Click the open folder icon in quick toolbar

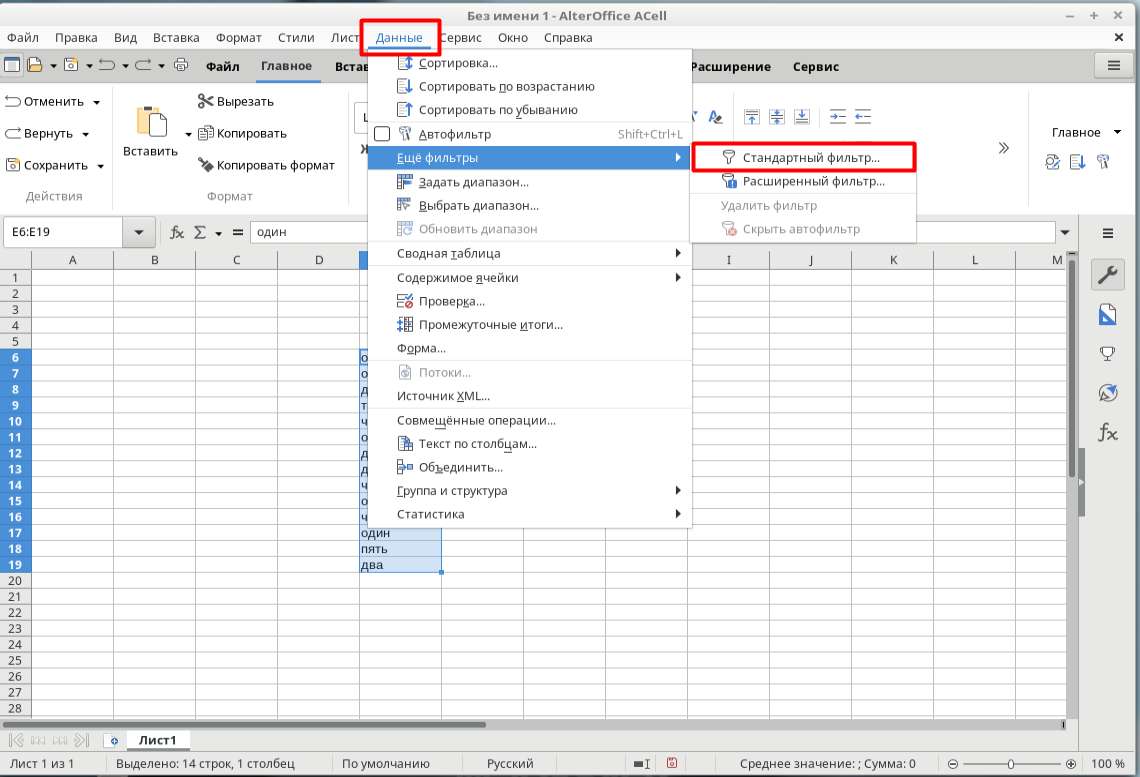click(34, 65)
